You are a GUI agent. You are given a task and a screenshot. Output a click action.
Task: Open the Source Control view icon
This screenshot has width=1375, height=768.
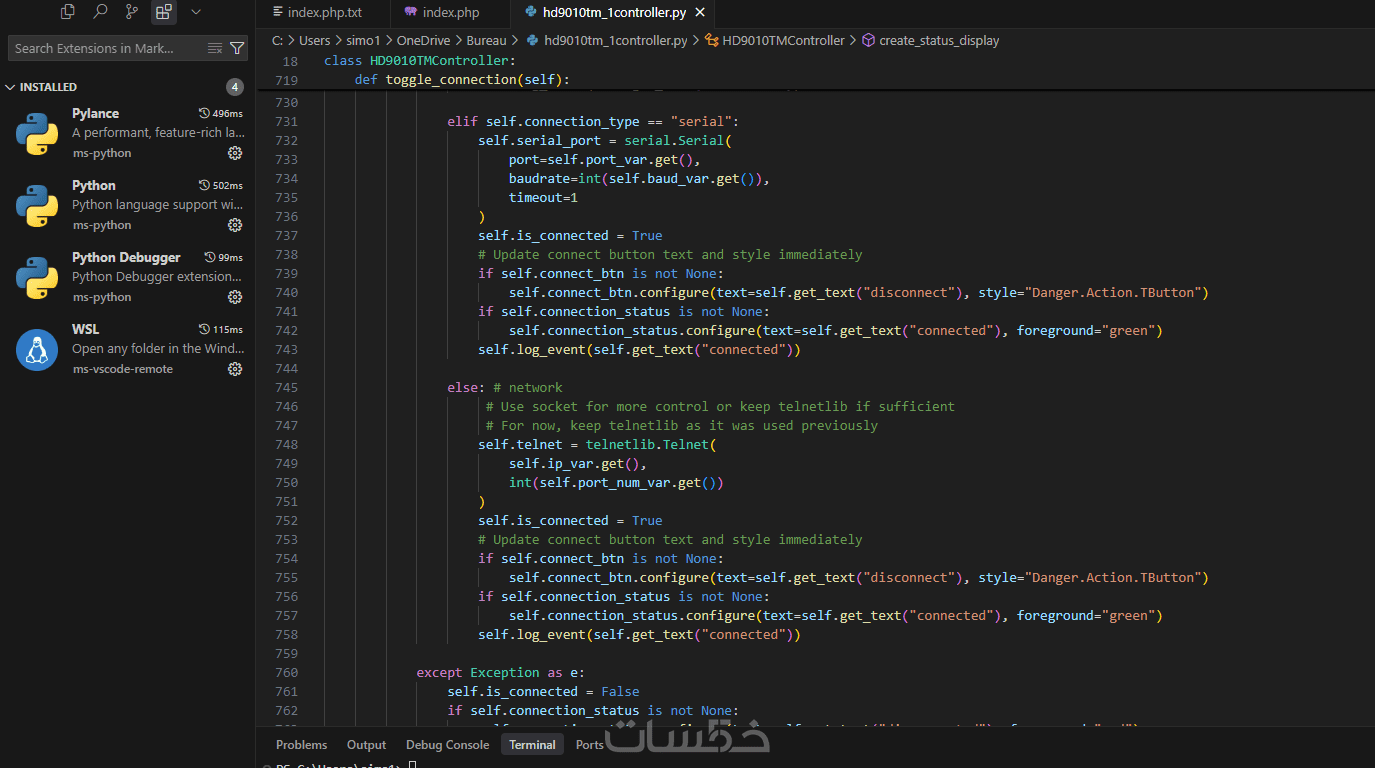(132, 12)
